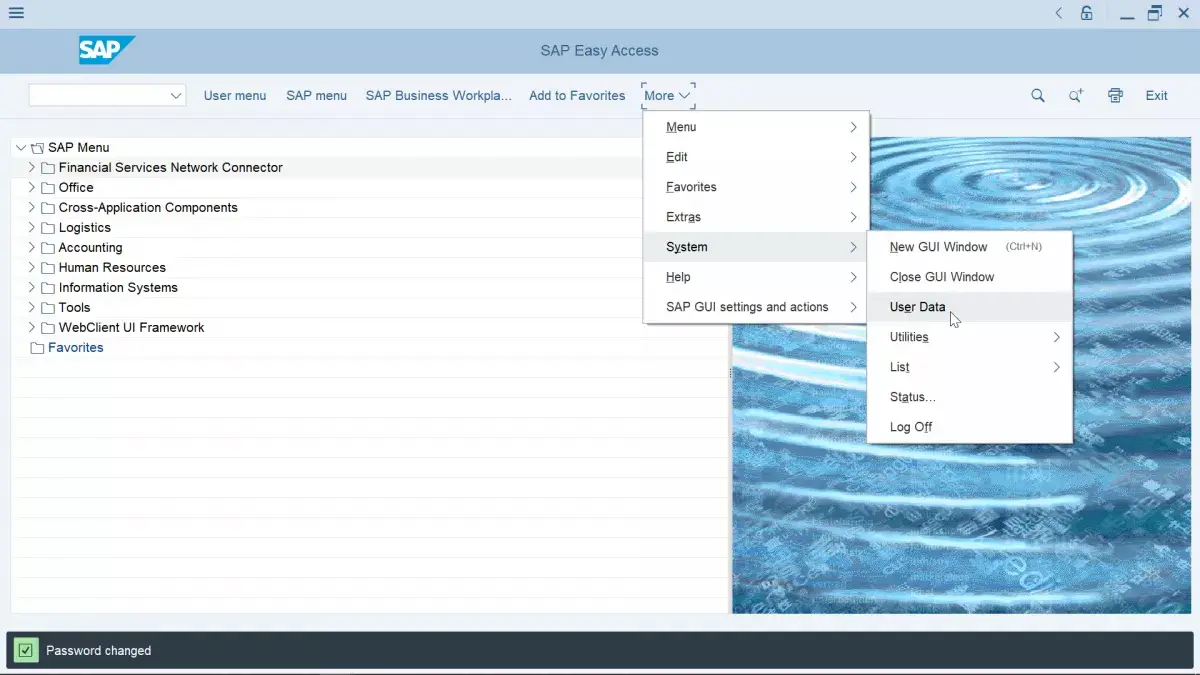Open the Extras submenu
The image size is (1200, 675).
click(x=756, y=217)
